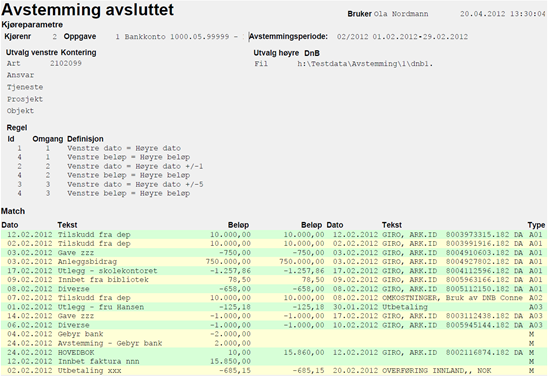The image size is (548, 376).
Task: Click the amount 750.000,00 in left Beløp
Action: coord(228,262)
